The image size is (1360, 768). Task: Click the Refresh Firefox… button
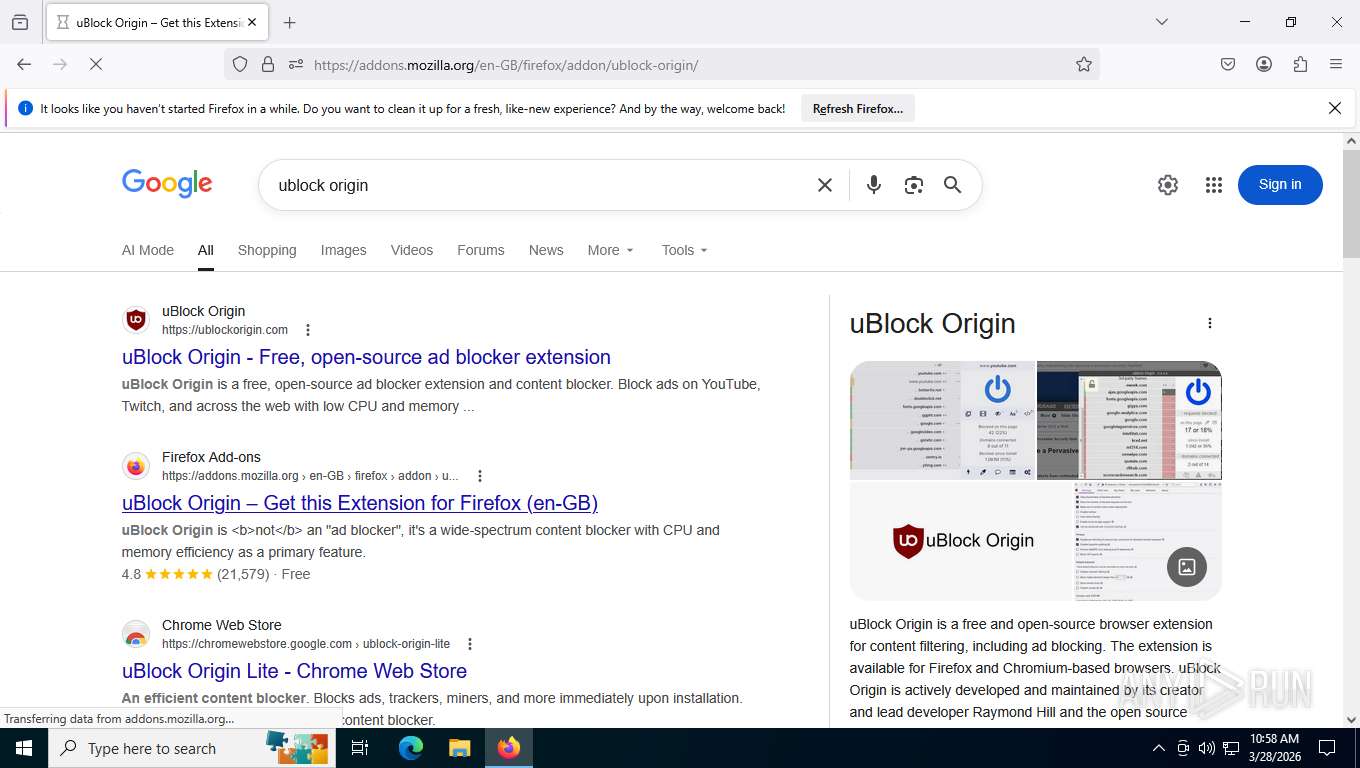click(858, 108)
